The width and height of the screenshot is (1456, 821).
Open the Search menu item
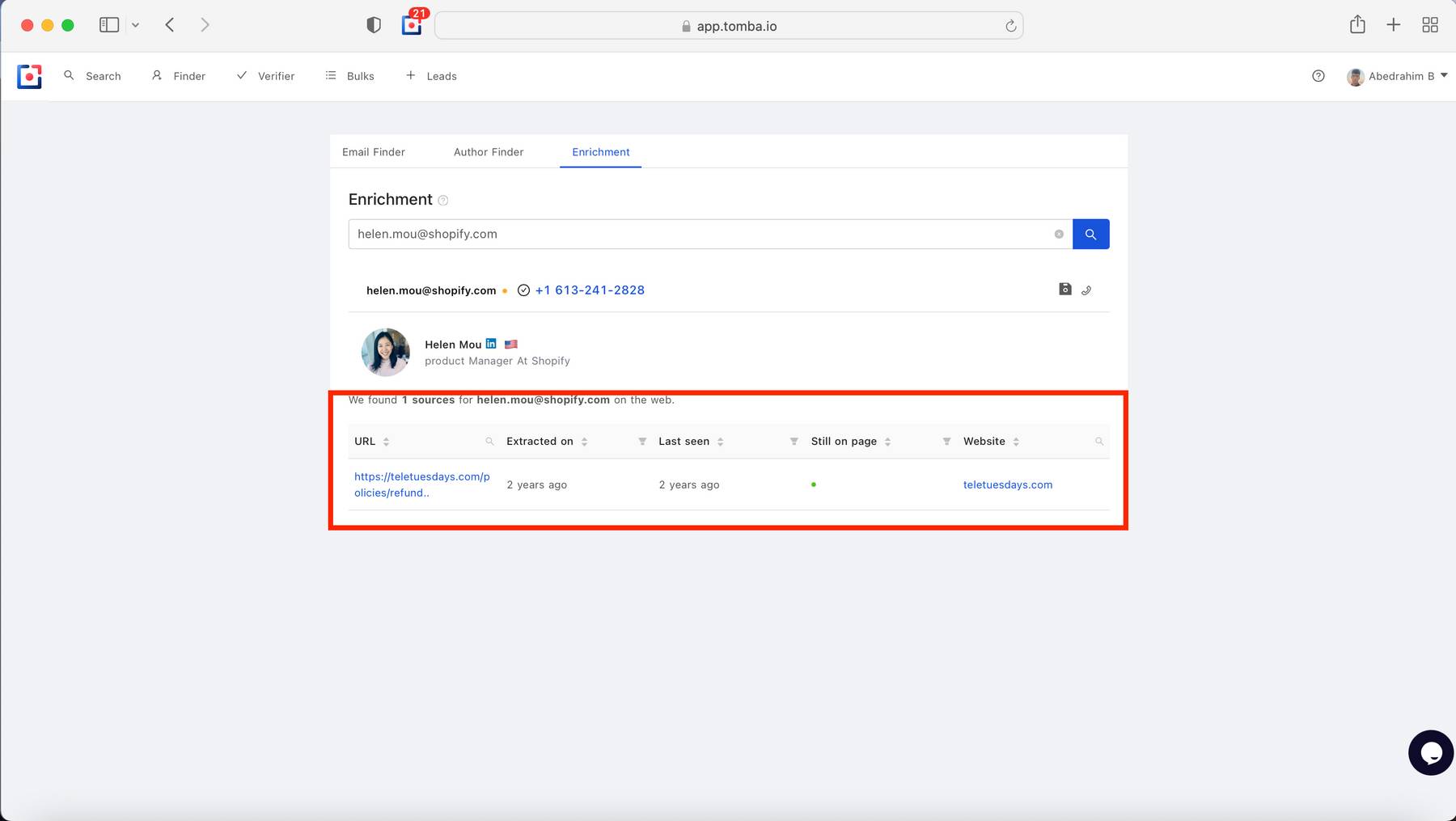92,76
